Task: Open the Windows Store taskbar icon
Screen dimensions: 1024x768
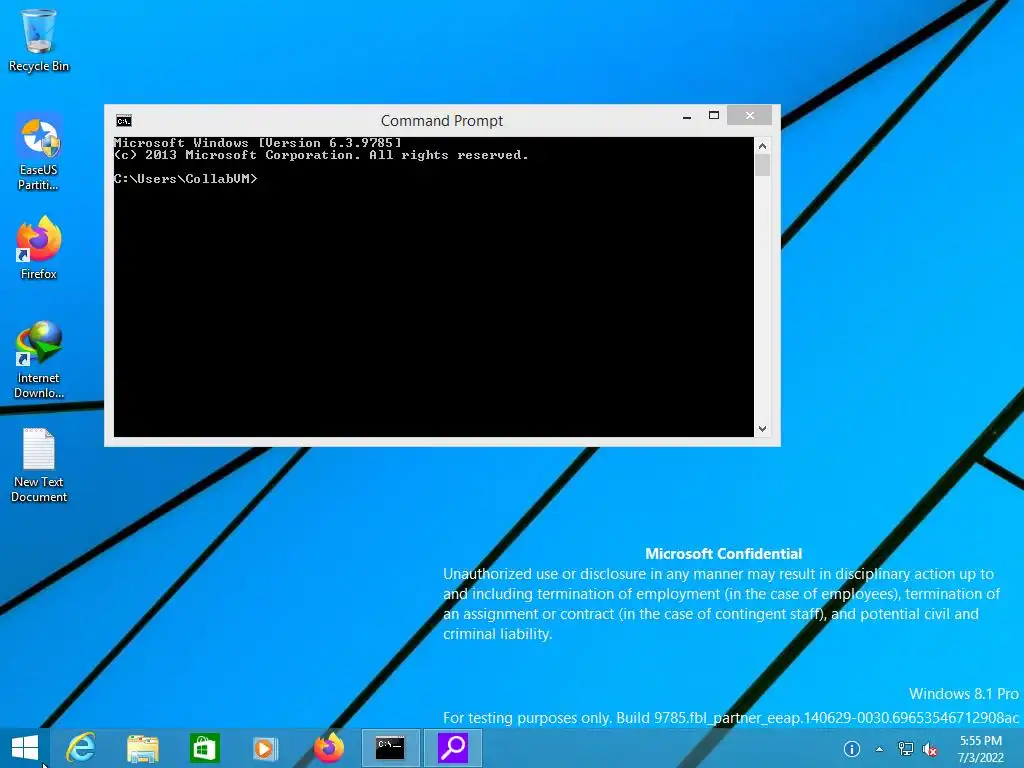Action: (204, 748)
